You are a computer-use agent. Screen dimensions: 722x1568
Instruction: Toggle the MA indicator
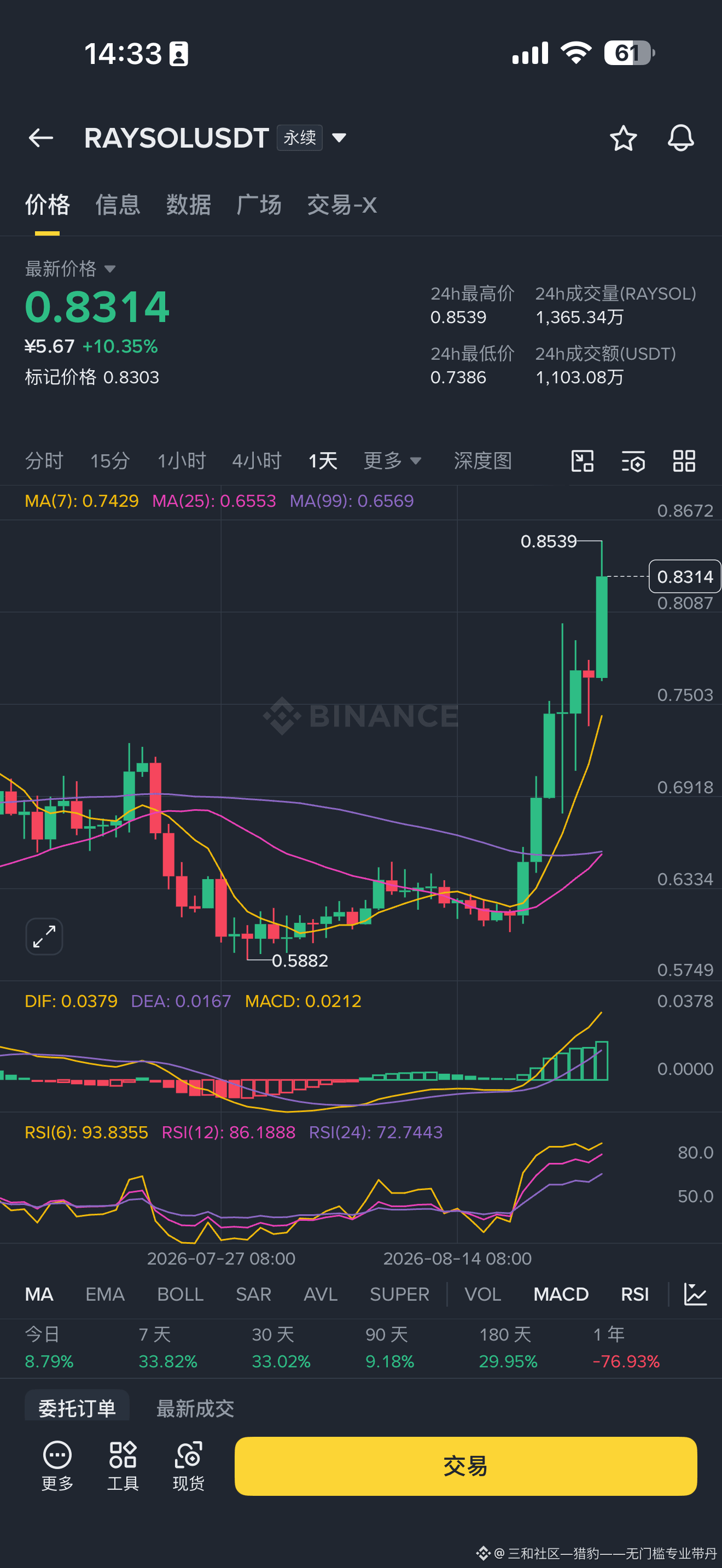(x=39, y=1294)
